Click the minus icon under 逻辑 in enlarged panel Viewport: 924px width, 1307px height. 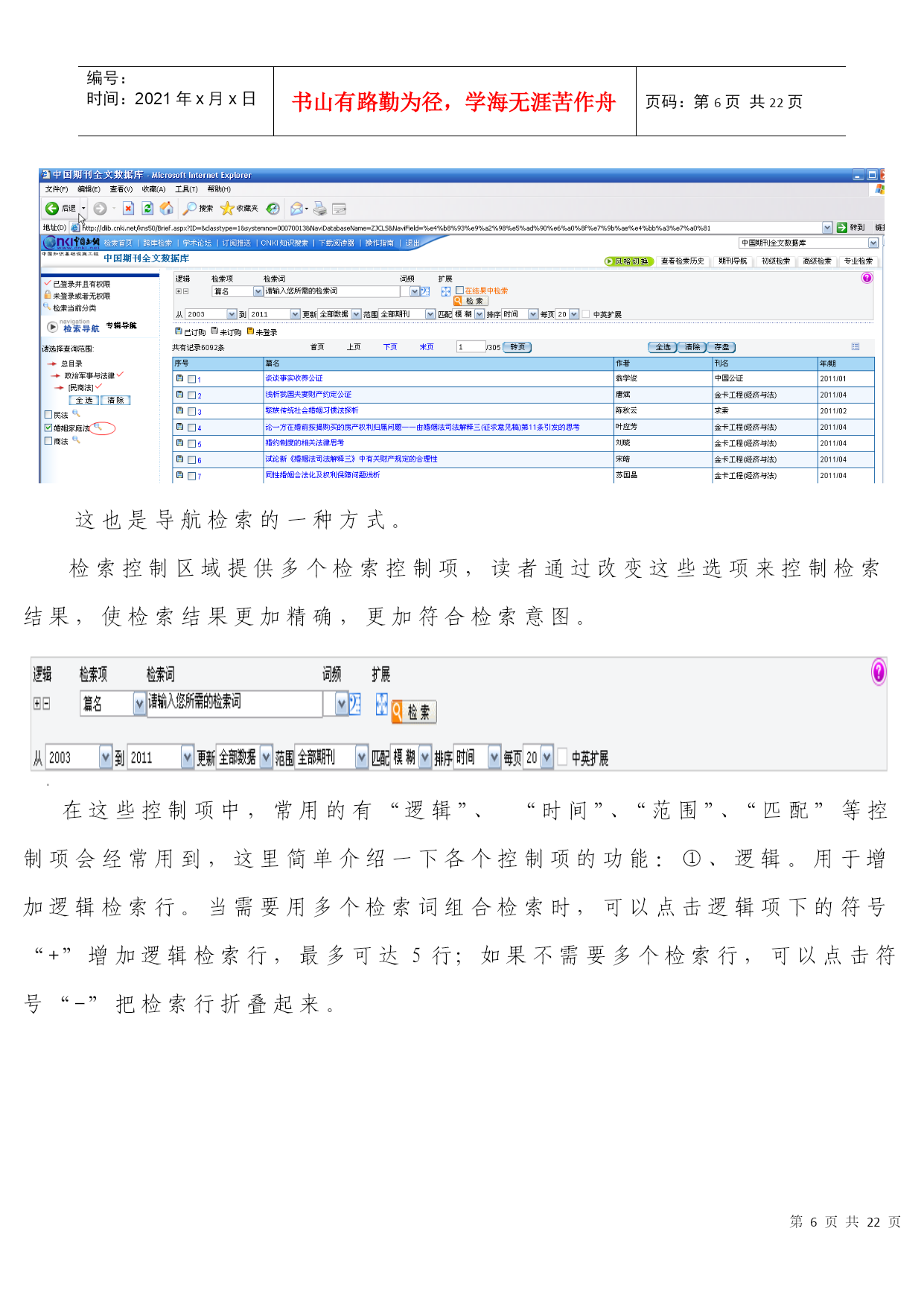(45, 703)
